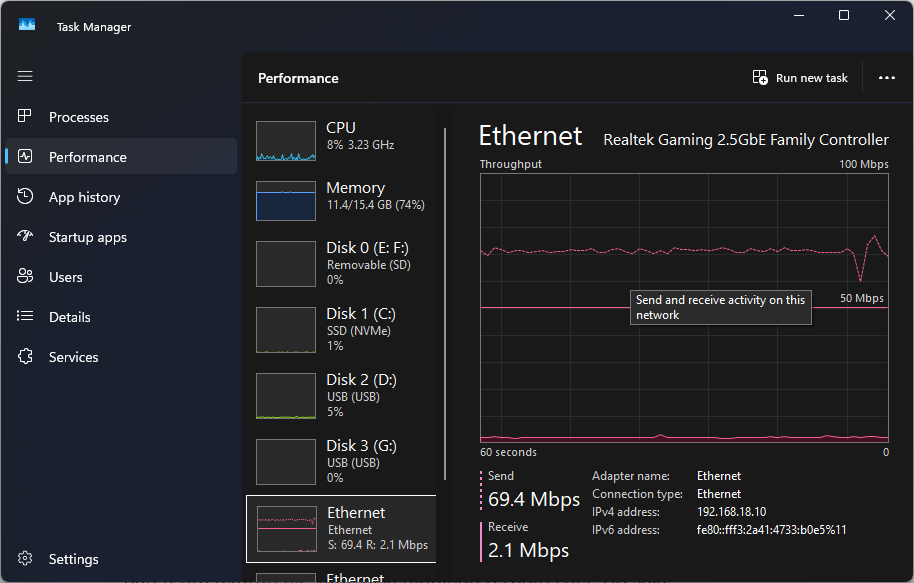Click the Run new task button
This screenshot has width=914, height=583.
coord(800,78)
